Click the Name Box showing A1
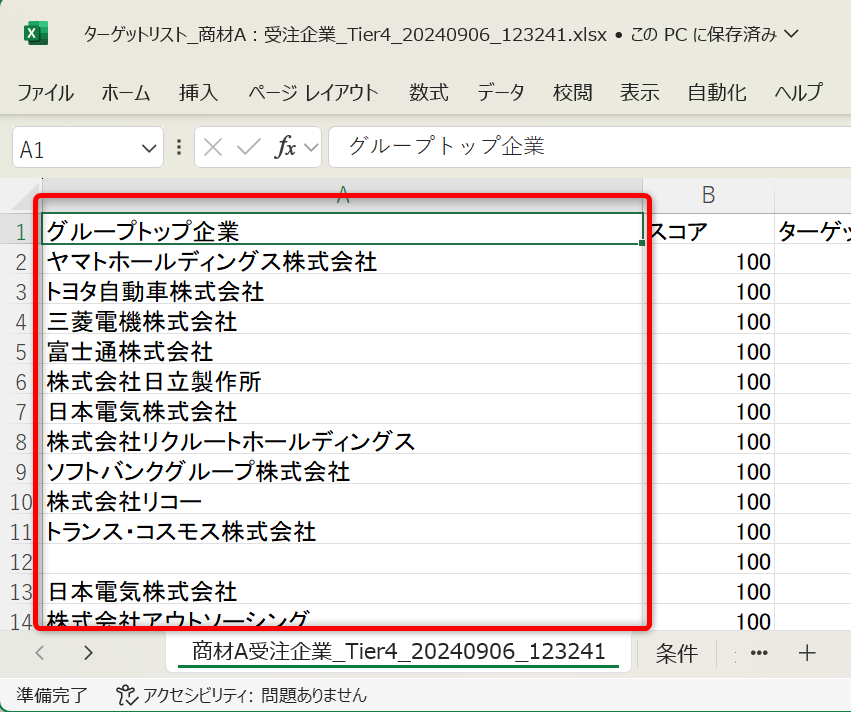851x712 pixels. click(75, 149)
